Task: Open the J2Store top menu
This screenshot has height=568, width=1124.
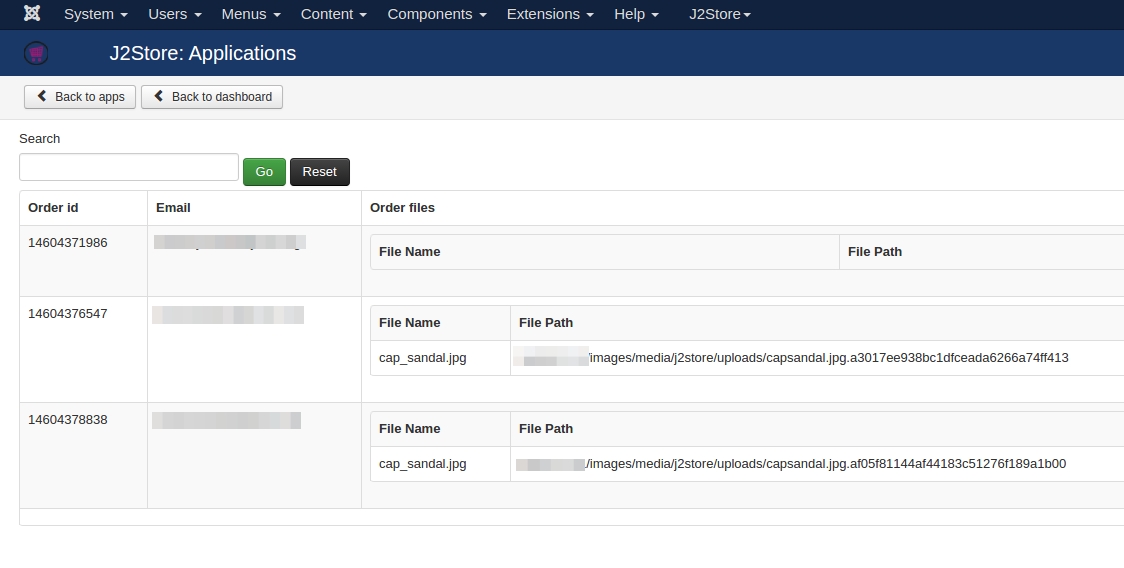Action: point(720,14)
